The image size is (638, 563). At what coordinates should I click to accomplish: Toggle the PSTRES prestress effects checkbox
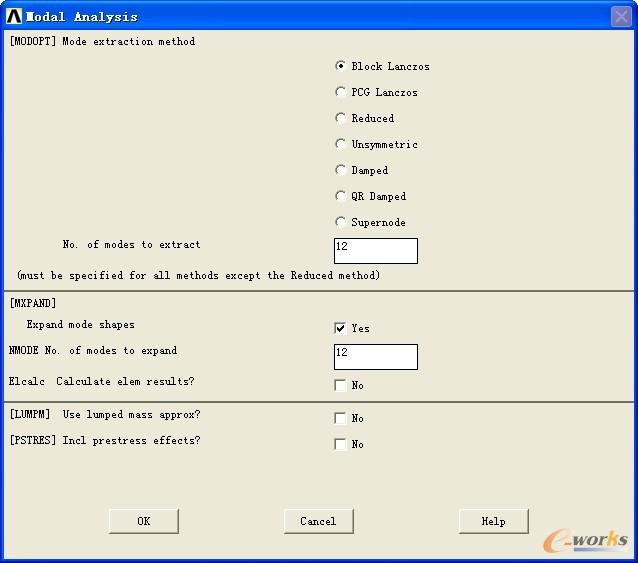(341, 444)
